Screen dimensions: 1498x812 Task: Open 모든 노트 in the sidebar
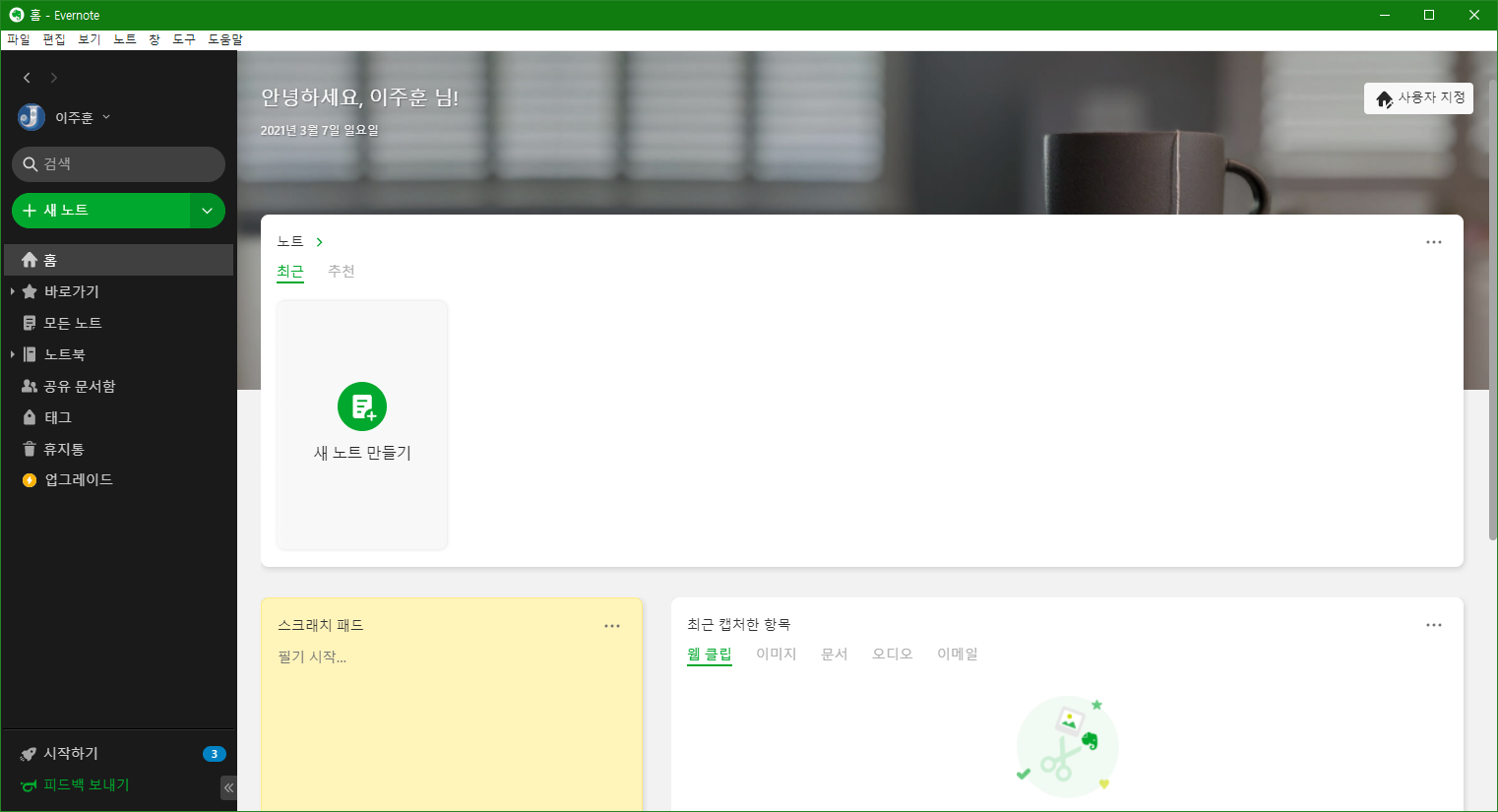[118, 323]
